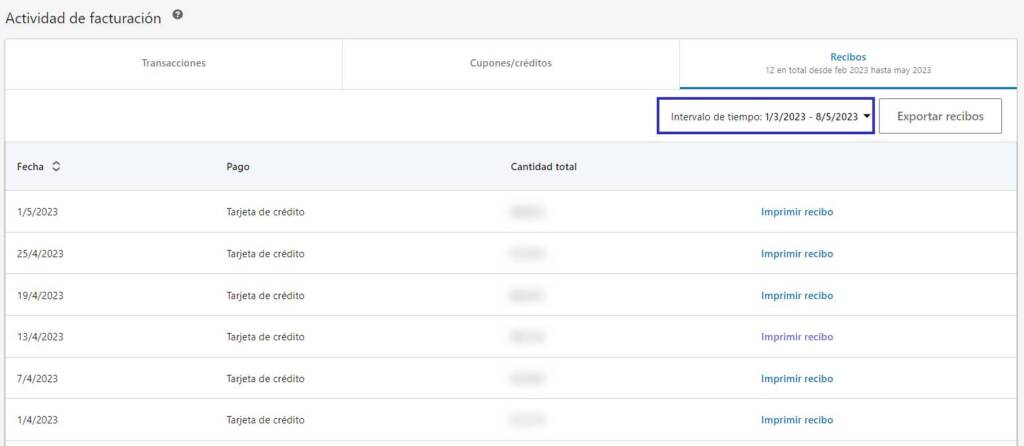
Task: Expand the Intervalo de tiempo dropdown
Action: click(765, 116)
